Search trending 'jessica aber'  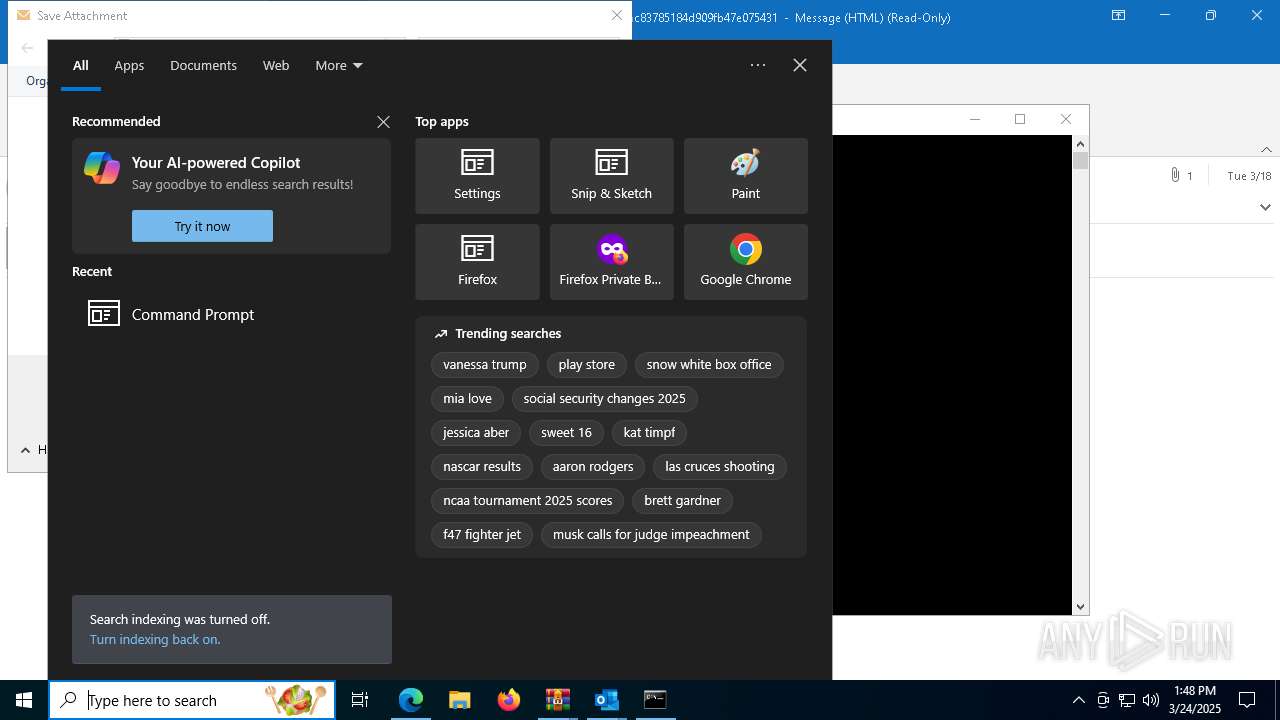click(x=476, y=433)
